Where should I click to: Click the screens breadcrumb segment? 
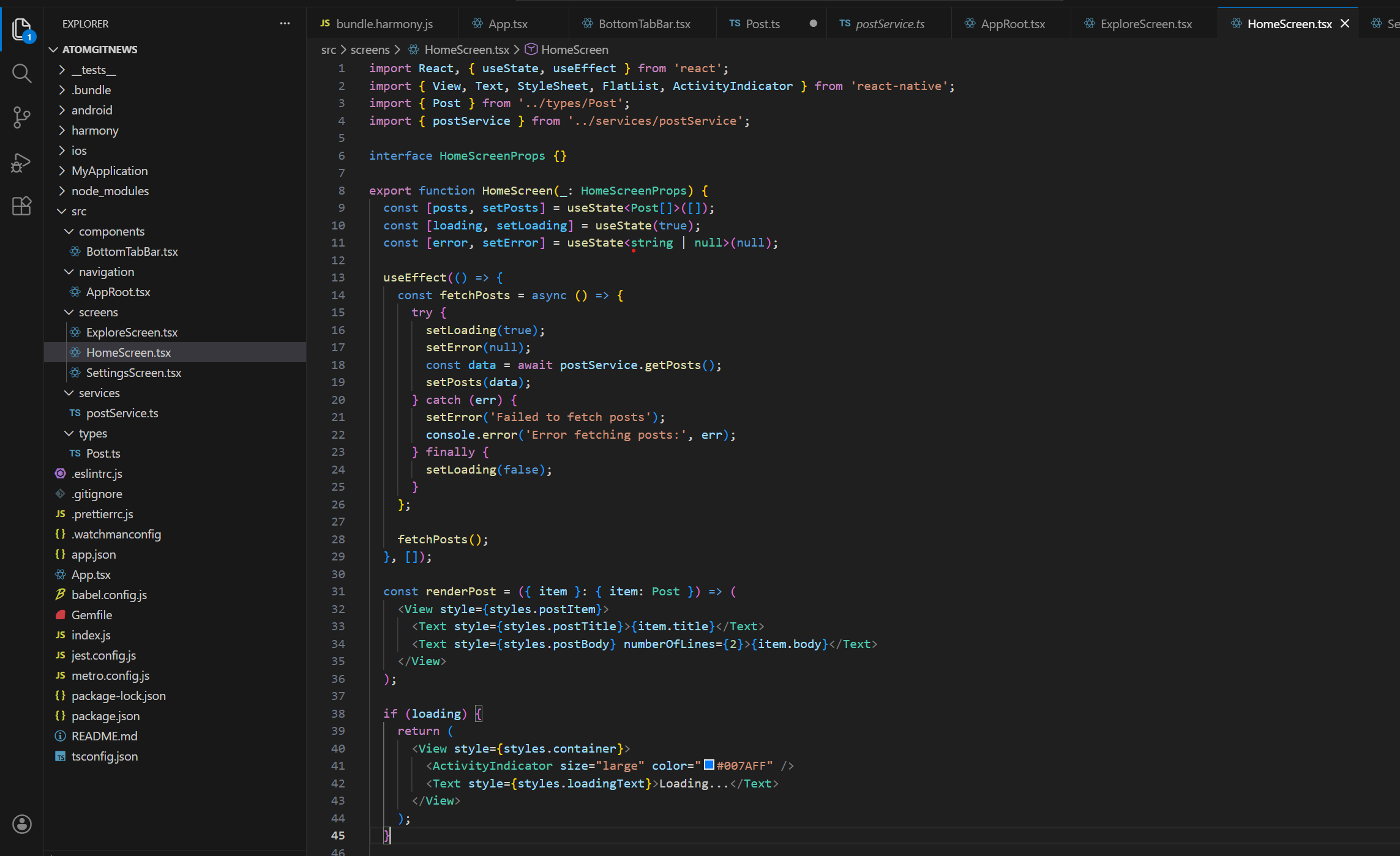[370, 50]
